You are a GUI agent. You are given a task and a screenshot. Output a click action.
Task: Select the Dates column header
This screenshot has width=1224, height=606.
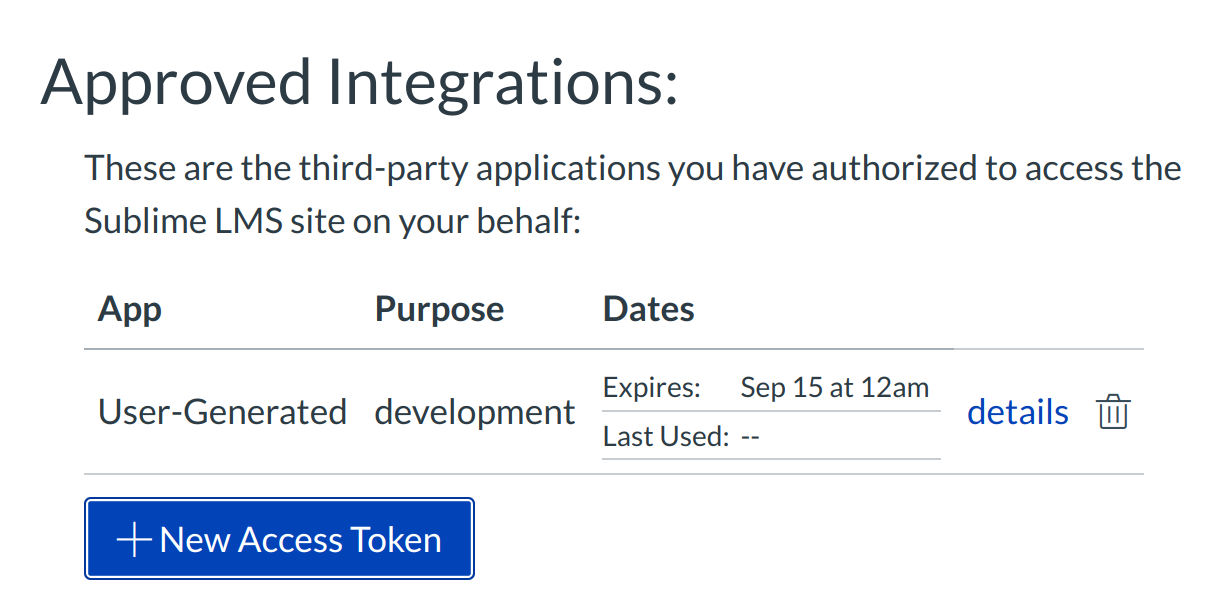coord(648,309)
